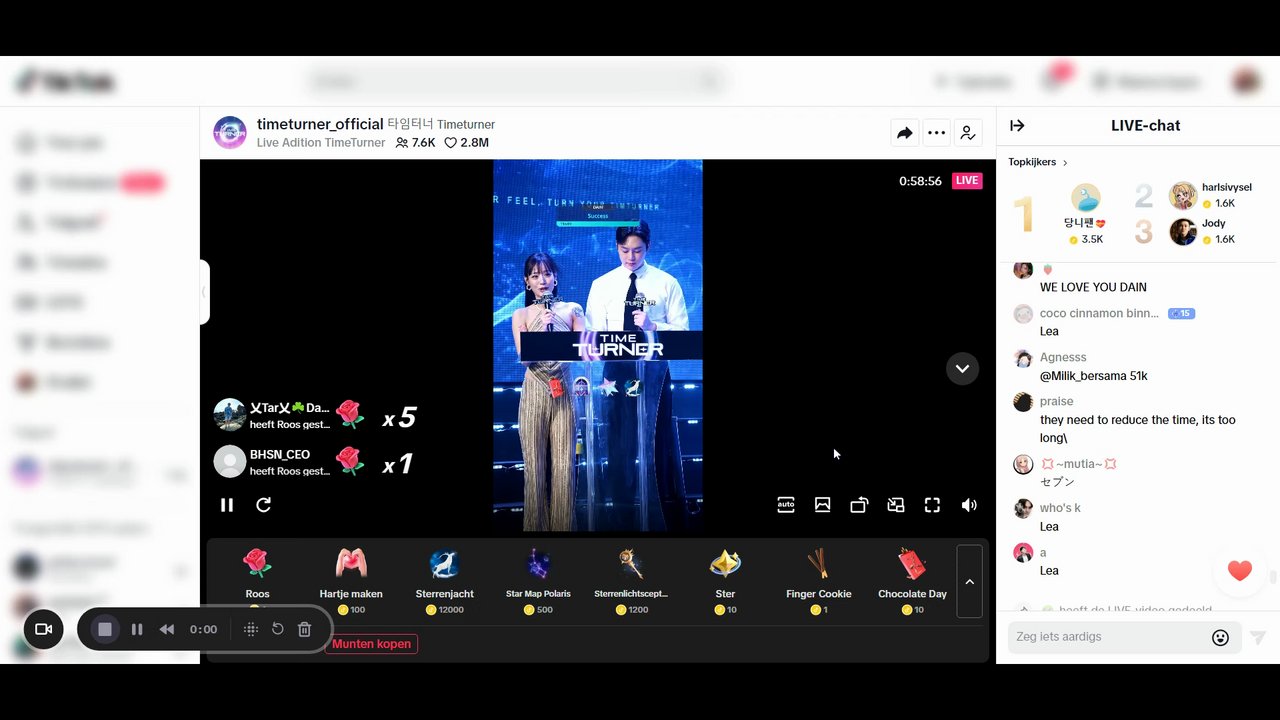Image resolution: width=1280 pixels, height=720 pixels.
Task: Click the level 15 badge in chat
Action: [1181, 313]
